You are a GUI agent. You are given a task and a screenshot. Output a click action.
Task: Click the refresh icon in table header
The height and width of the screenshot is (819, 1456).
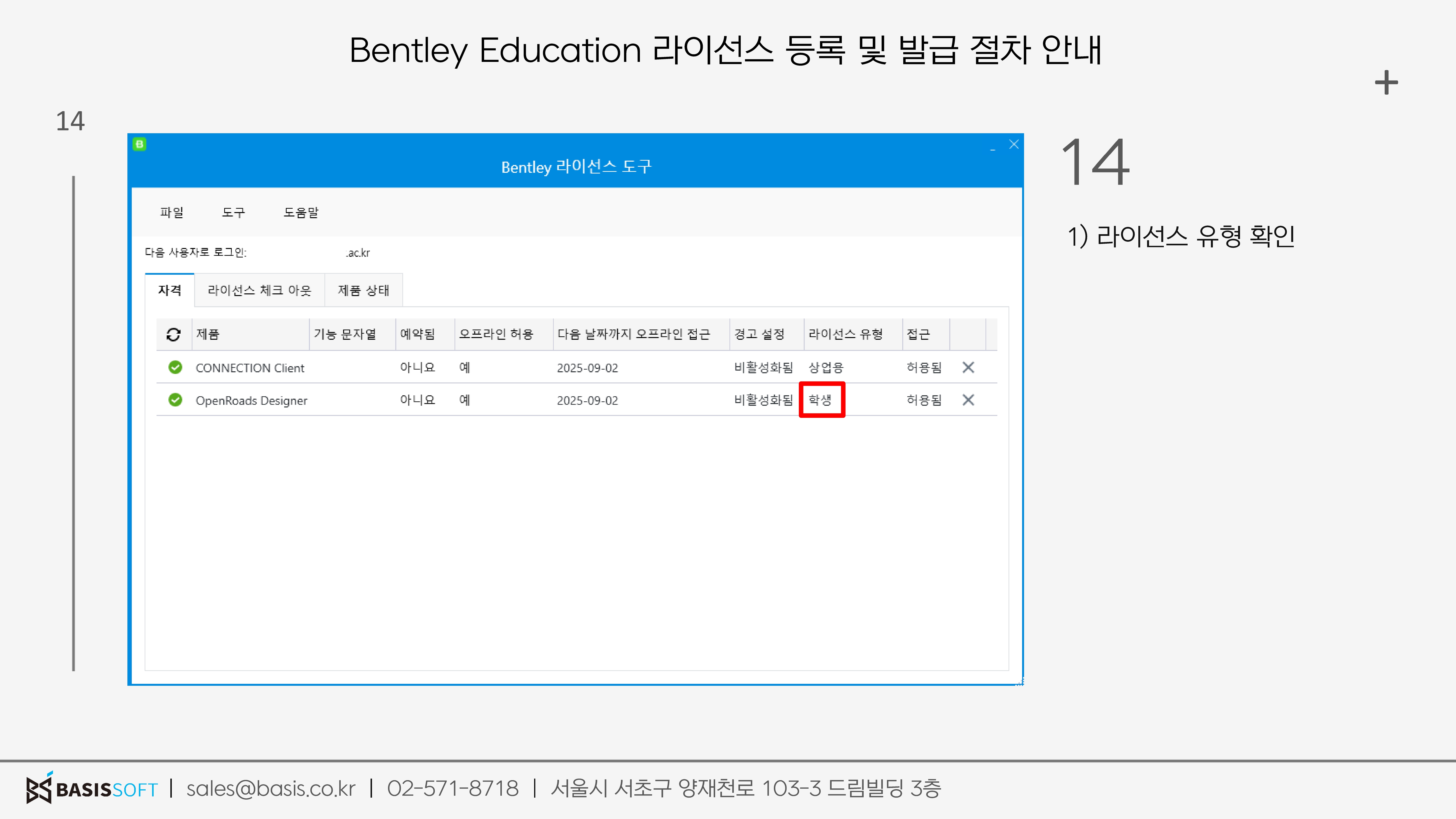174,335
